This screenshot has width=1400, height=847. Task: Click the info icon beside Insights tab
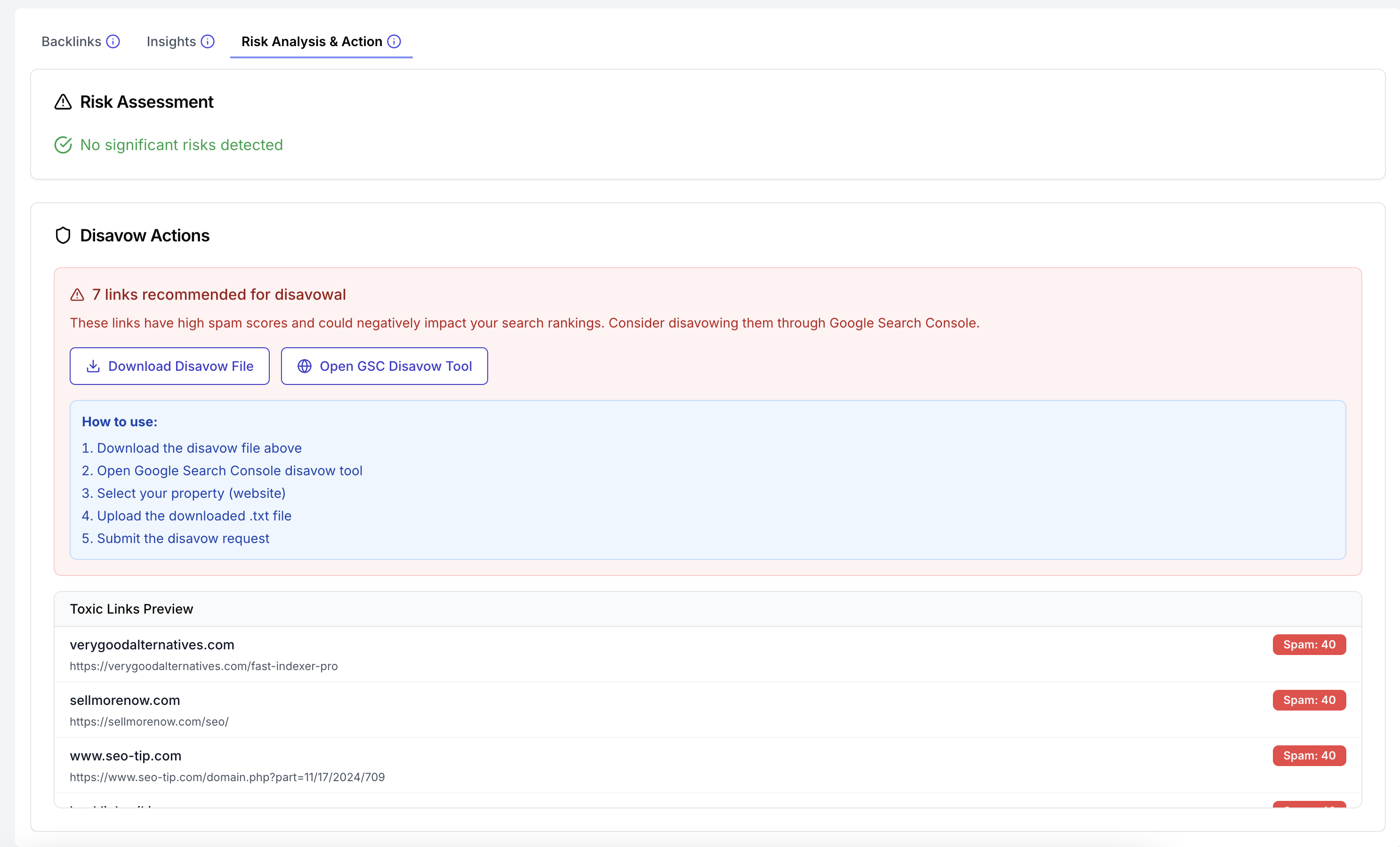point(208,41)
